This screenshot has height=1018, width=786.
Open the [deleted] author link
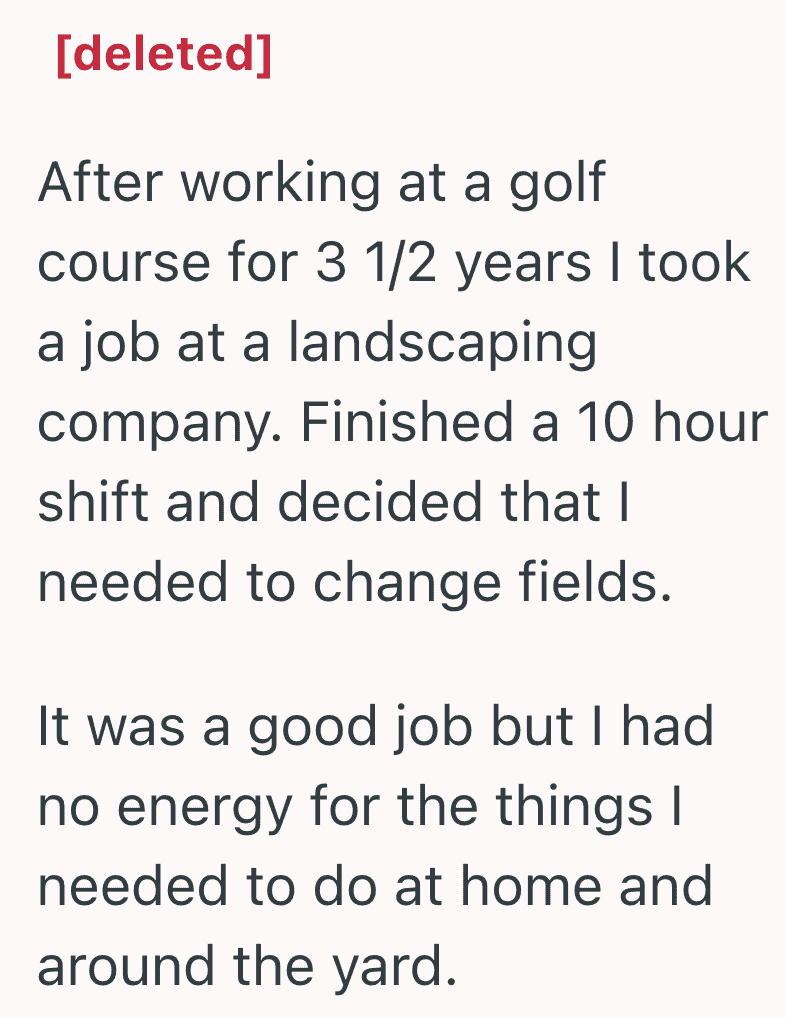[164, 55]
